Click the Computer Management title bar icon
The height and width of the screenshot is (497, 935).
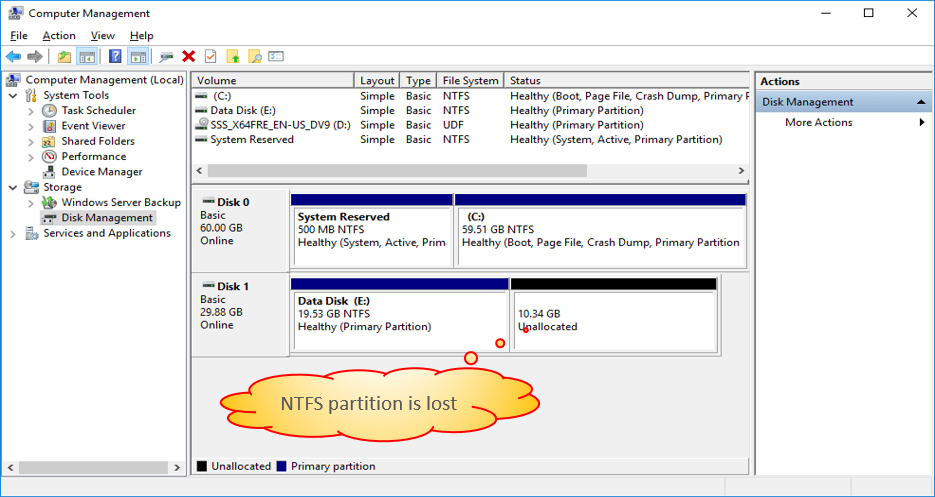pyautogui.click(x=16, y=13)
